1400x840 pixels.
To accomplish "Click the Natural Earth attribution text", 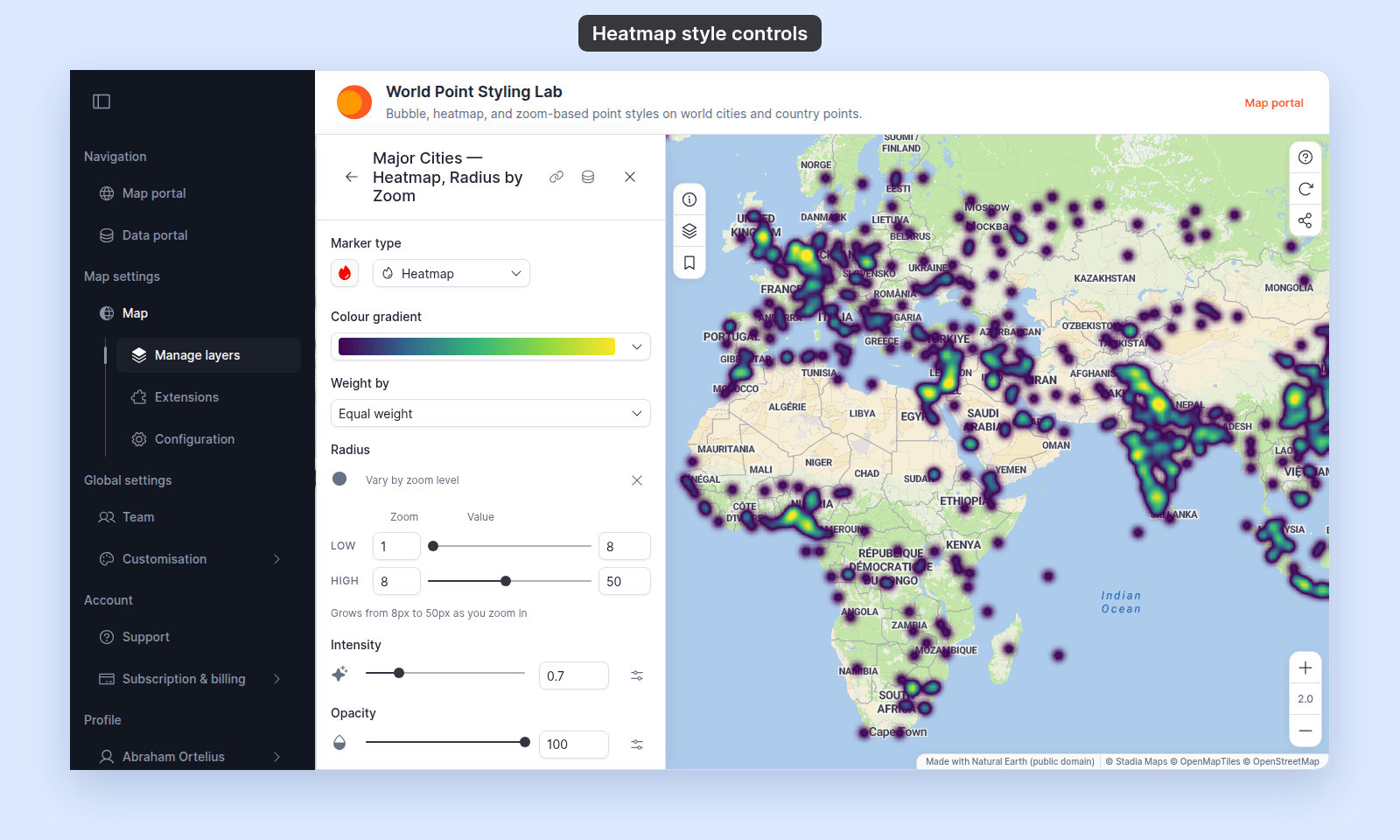I will 1010,761.
